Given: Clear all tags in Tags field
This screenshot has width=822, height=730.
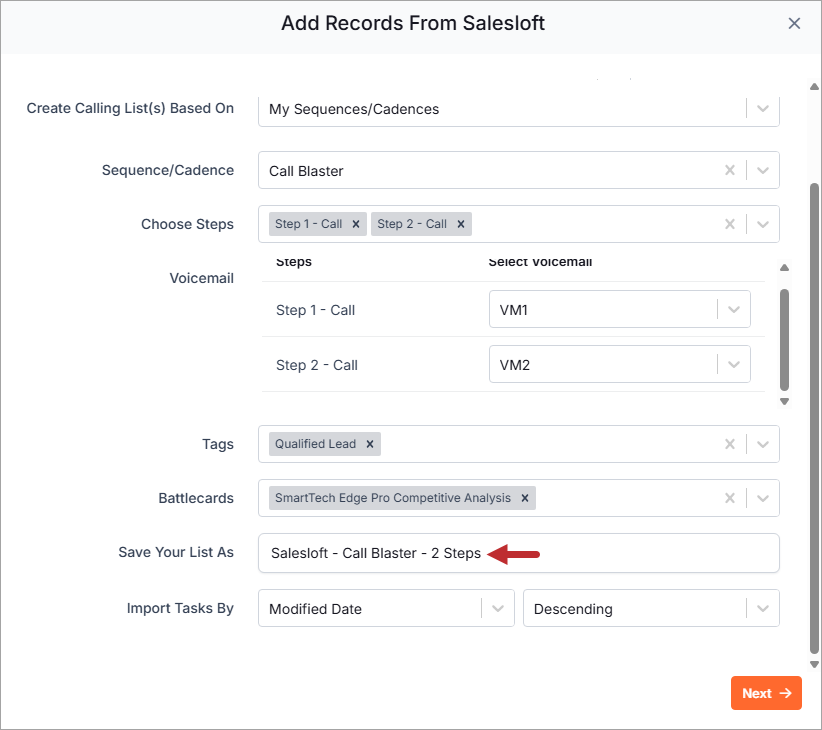Looking at the screenshot, I should [729, 444].
